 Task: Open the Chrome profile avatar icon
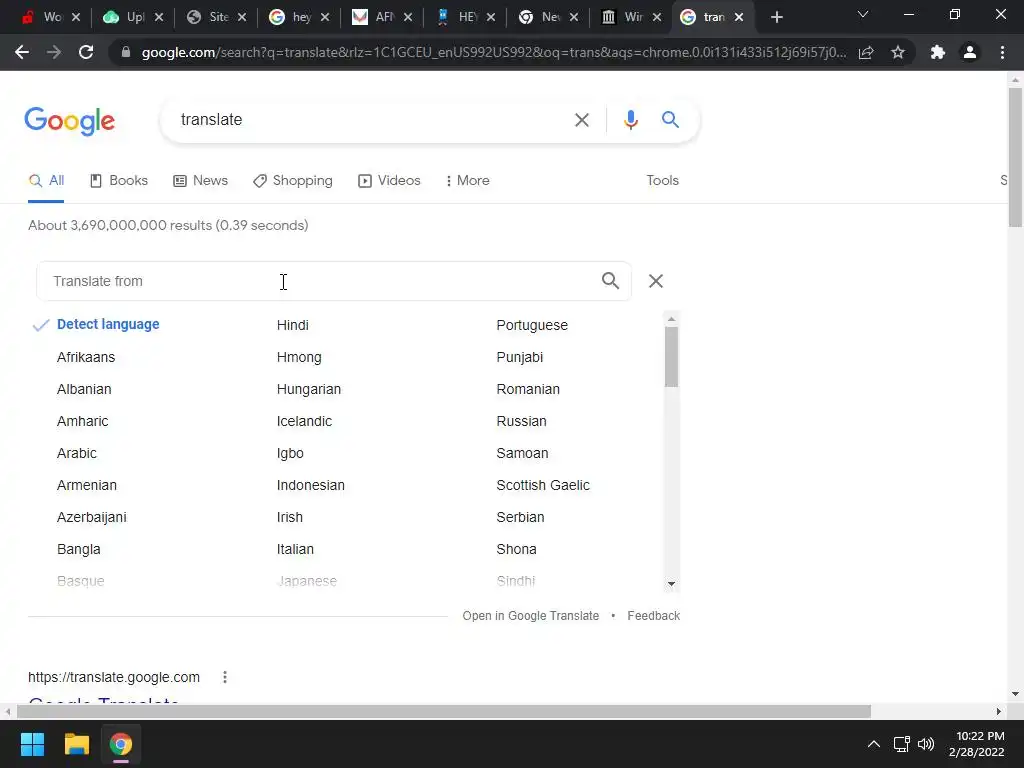(x=970, y=52)
